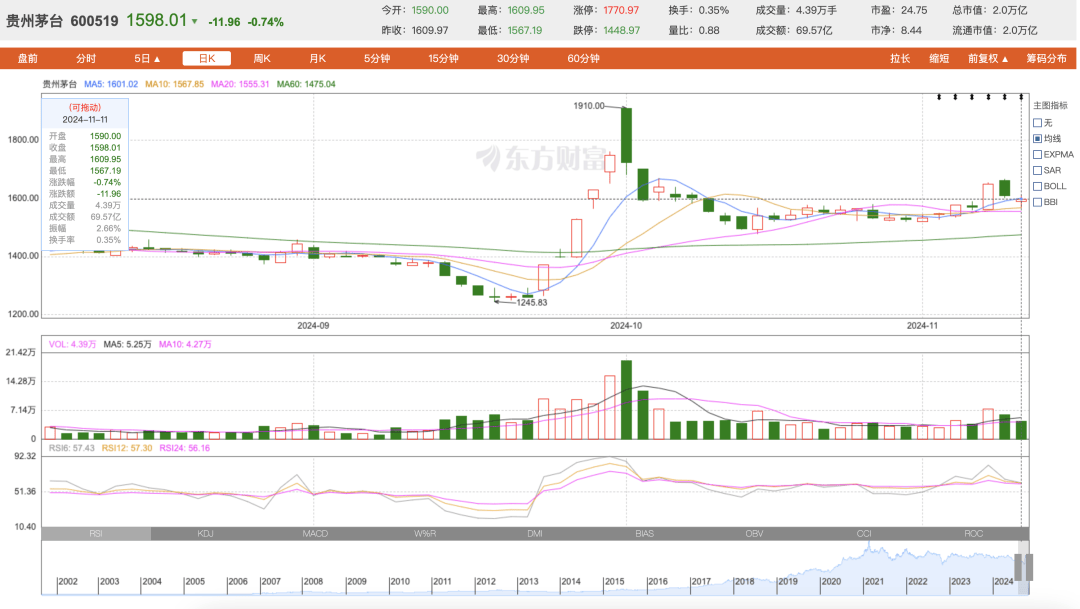The width and height of the screenshot is (1080, 609).
Task: Click the timeline range slider handle
Action: (1024, 567)
